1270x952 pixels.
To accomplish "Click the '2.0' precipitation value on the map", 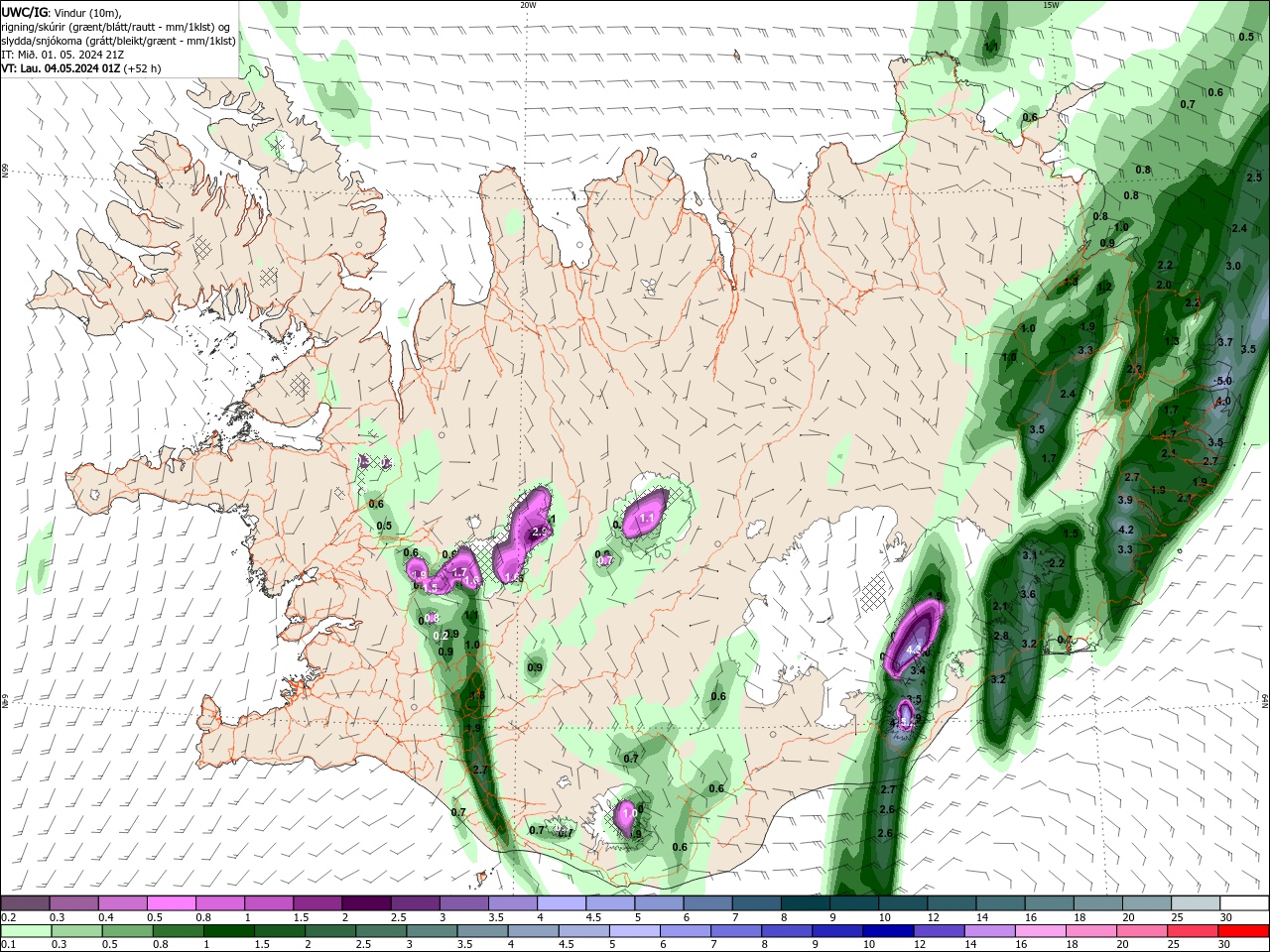I will 1164,285.
